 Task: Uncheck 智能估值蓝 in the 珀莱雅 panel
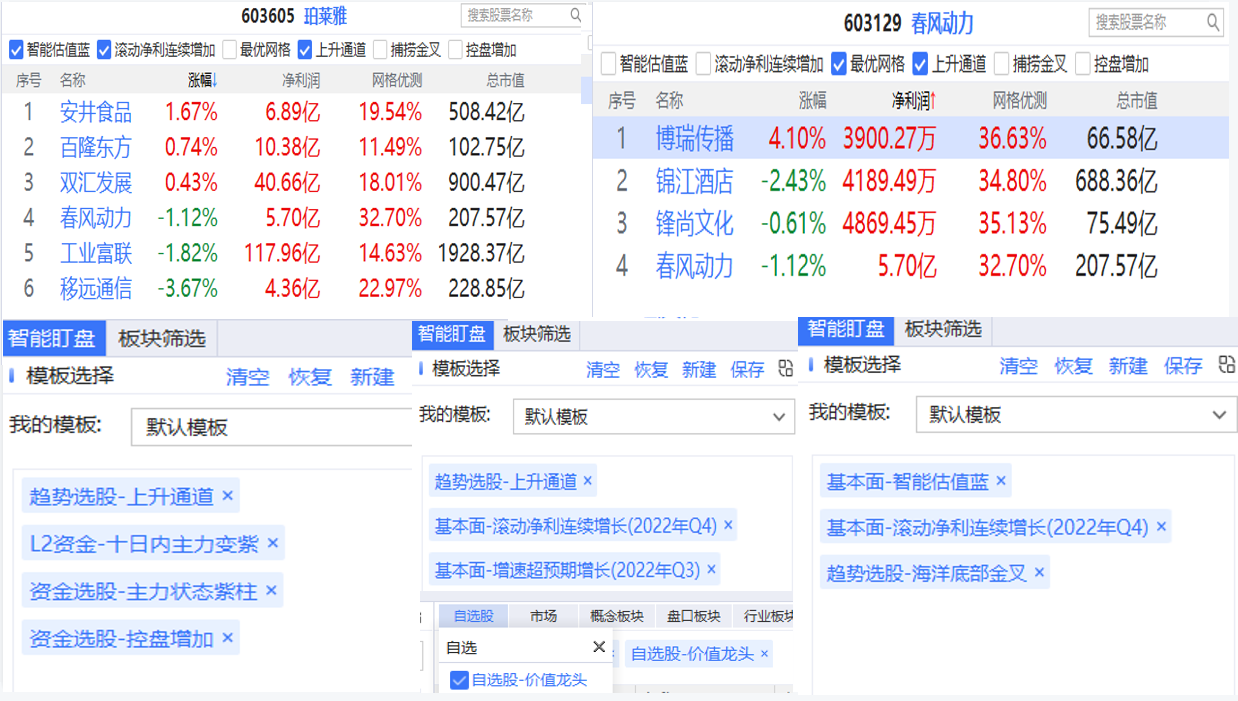click(x=16, y=49)
